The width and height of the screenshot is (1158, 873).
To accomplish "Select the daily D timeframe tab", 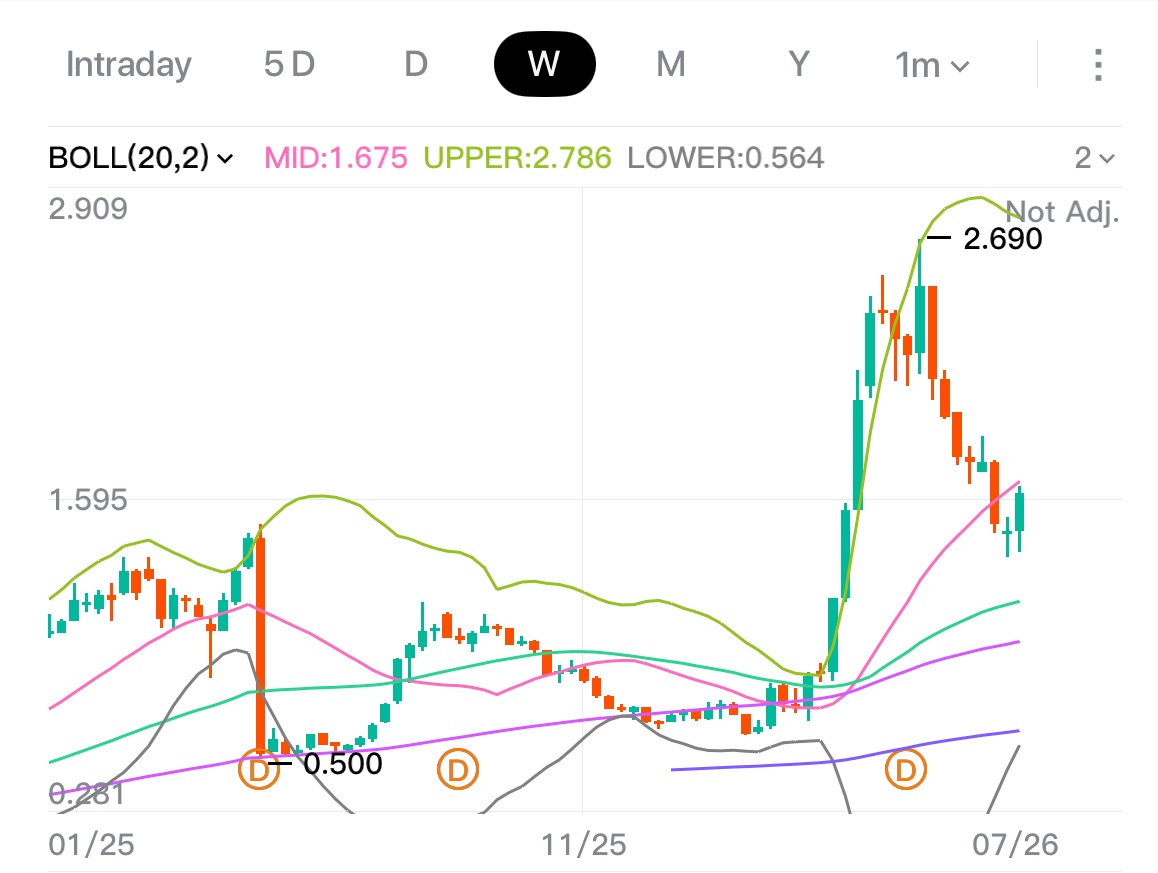I will point(416,64).
